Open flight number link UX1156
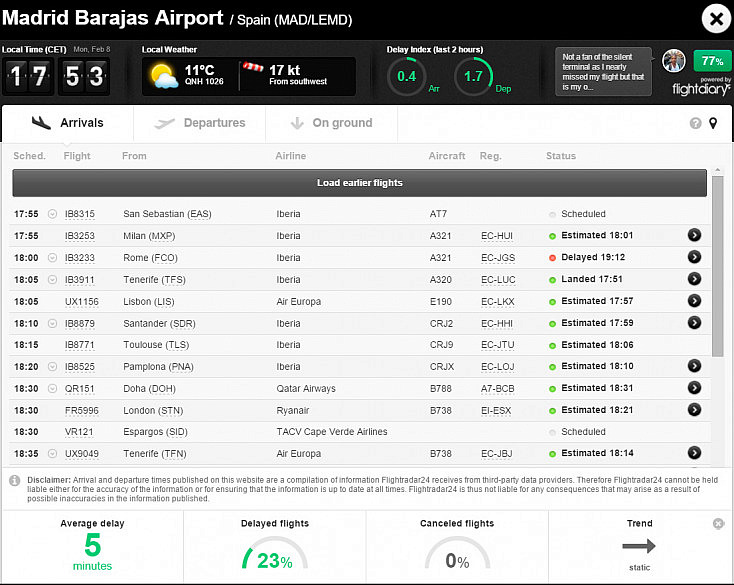The width and height of the screenshot is (734, 585). (81, 301)
